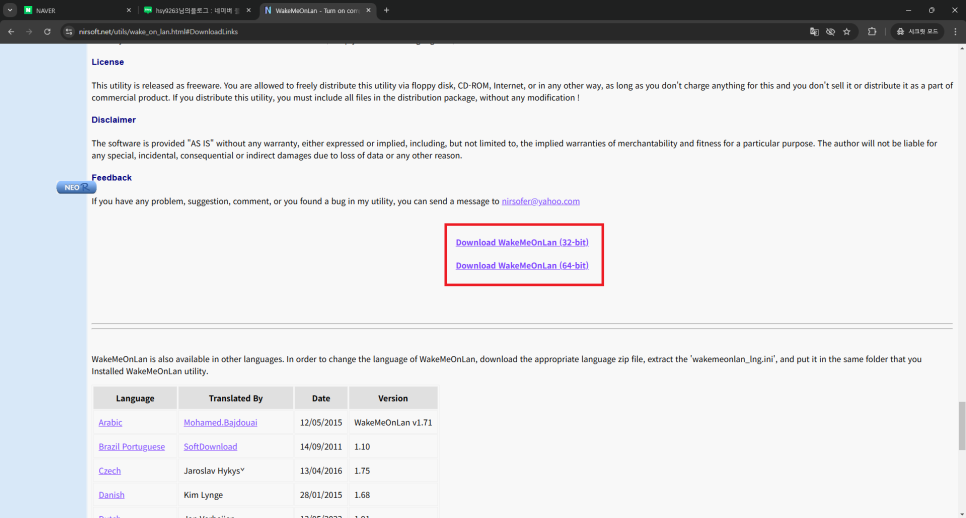
Task: Bookmark this page with the star
Action: pyautogui.click(x=846, y=31)
